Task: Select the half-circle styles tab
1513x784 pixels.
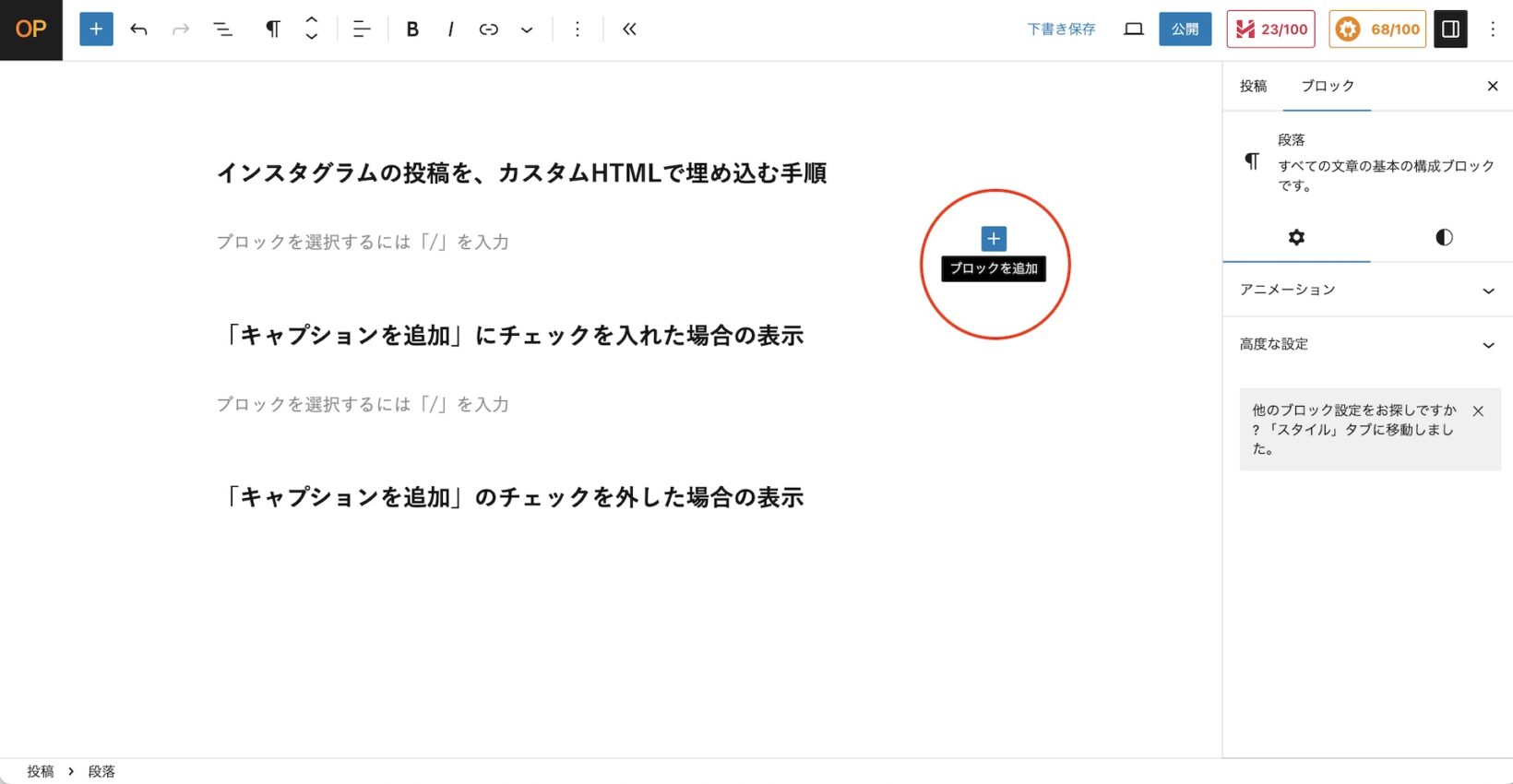Action: (x=1444, y=238)
